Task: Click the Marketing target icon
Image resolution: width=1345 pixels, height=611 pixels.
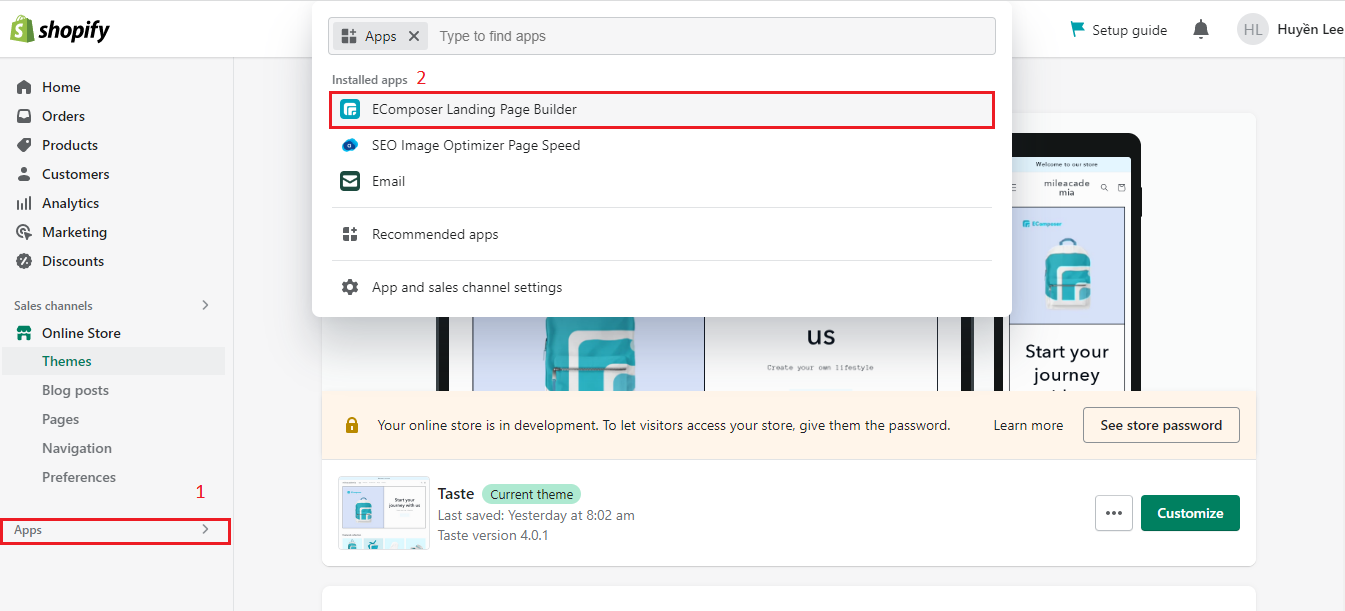Action: [24, 232]
